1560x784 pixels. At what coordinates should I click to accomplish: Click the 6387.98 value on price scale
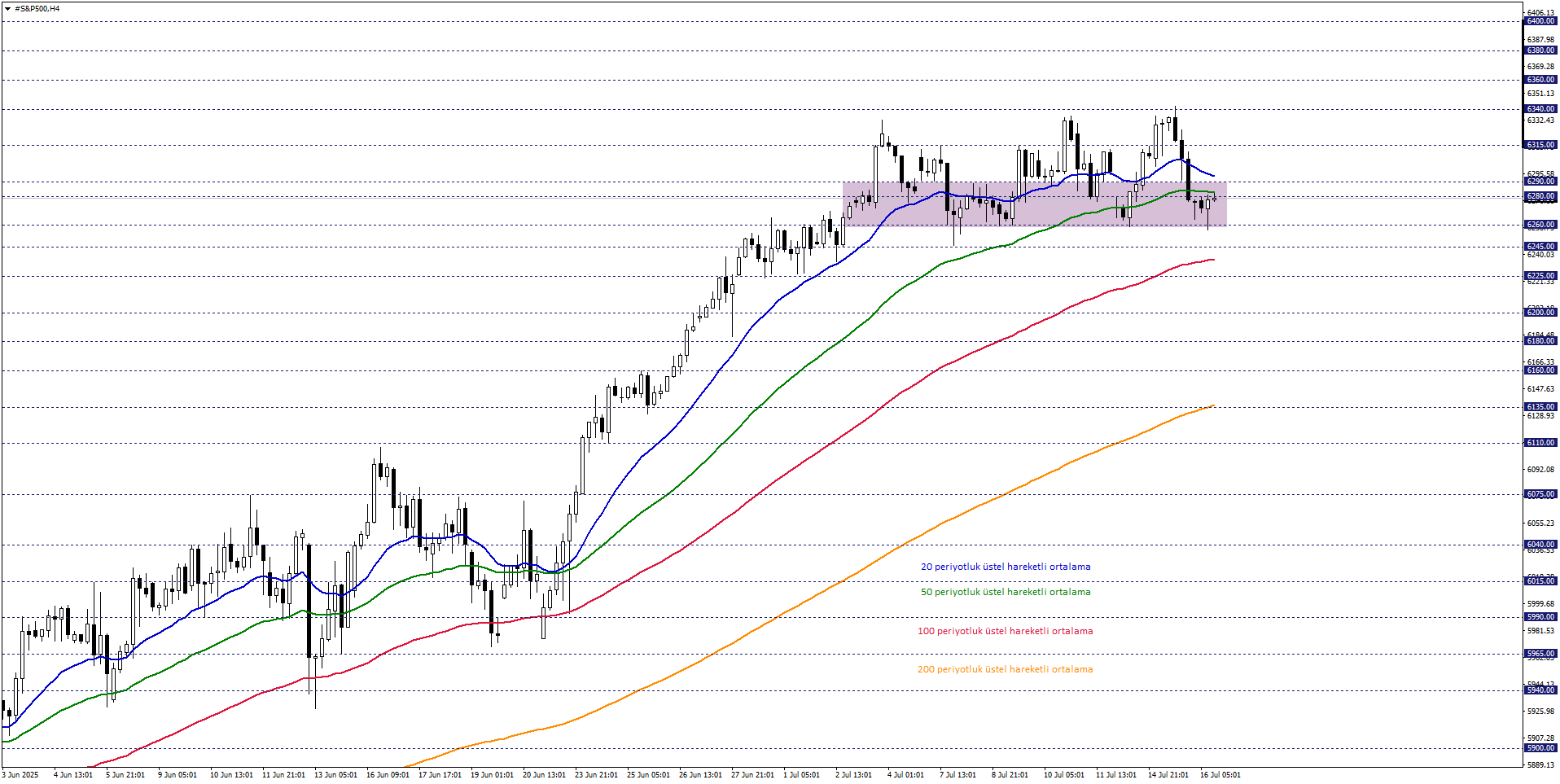[1540, 40]
